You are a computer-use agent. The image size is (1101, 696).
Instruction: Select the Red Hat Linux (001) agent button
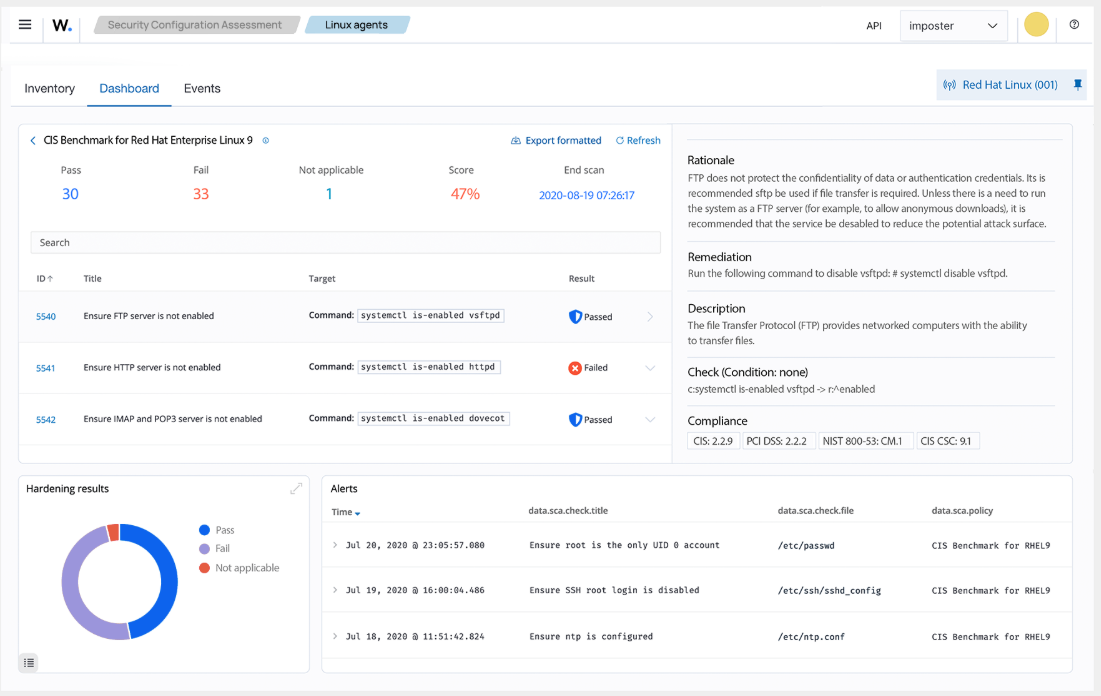pos(1010,85)
